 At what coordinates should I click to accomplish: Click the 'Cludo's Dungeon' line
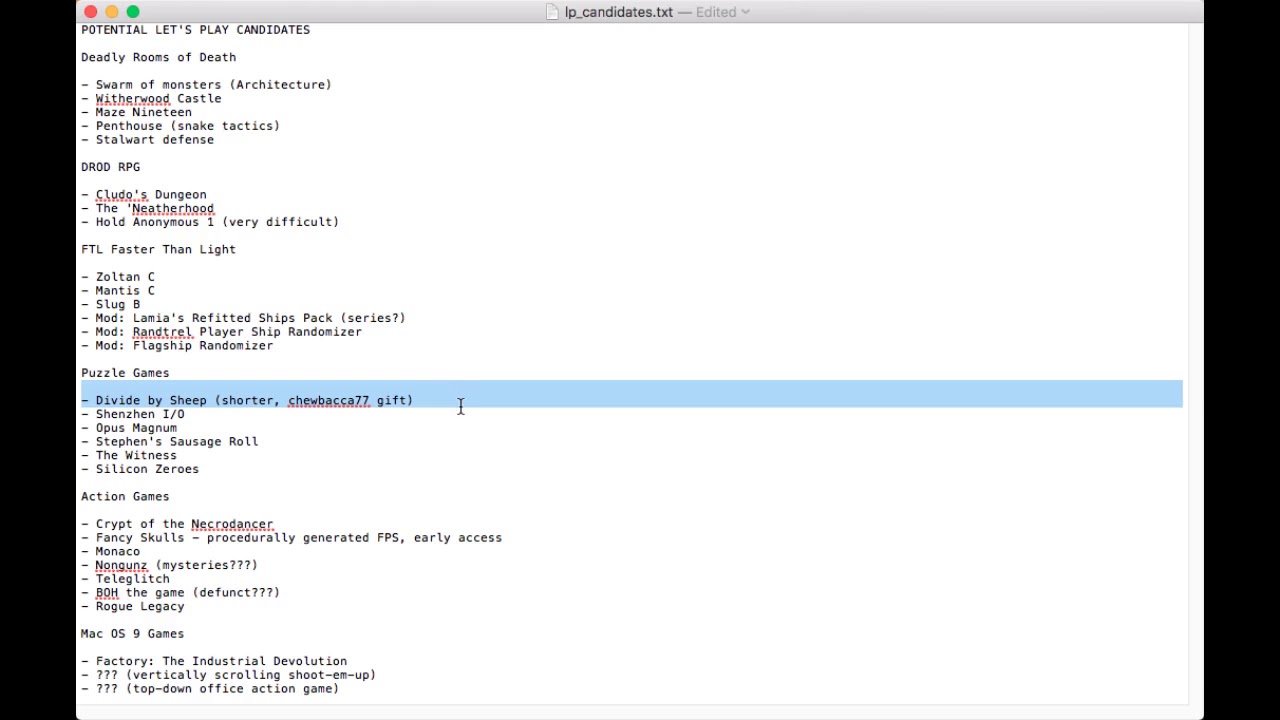(x=144, y=195)
